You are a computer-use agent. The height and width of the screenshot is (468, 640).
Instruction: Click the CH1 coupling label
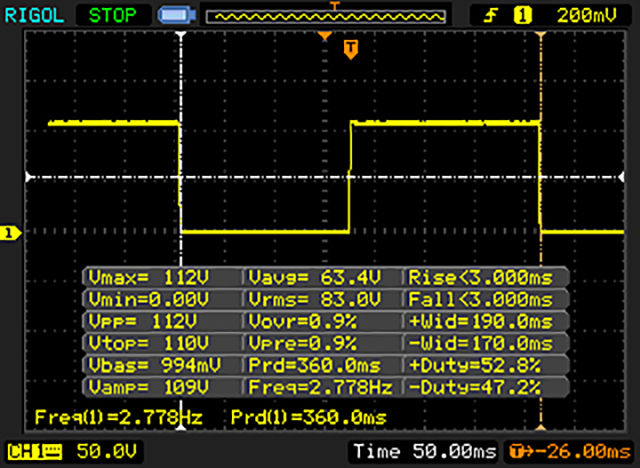(x=35, y=452)
